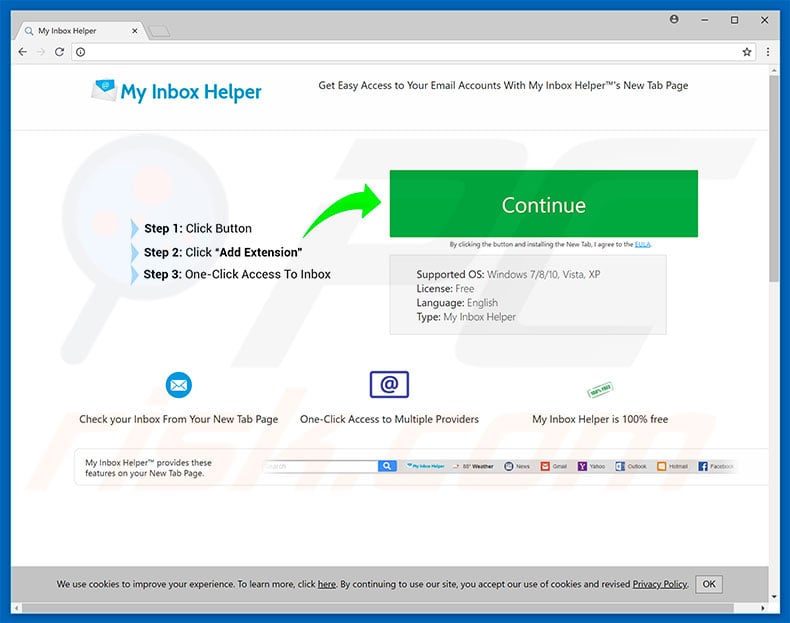Screen dimensions: 790x623
Task: Open the Chrome three-dot menu
Action: [768, 52]
